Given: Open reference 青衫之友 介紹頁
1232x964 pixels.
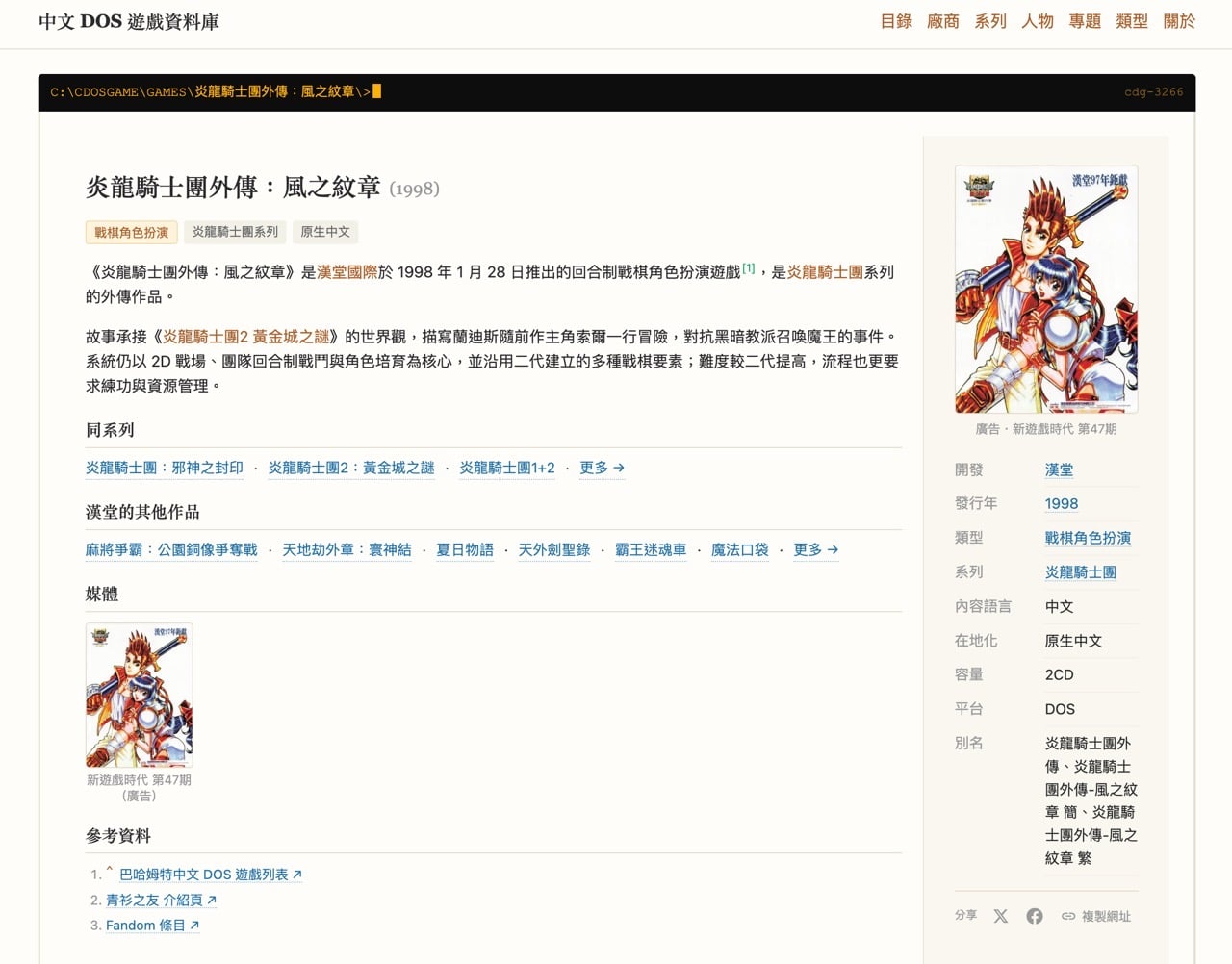Looking at the screenshot, I should tap(161, 901).
